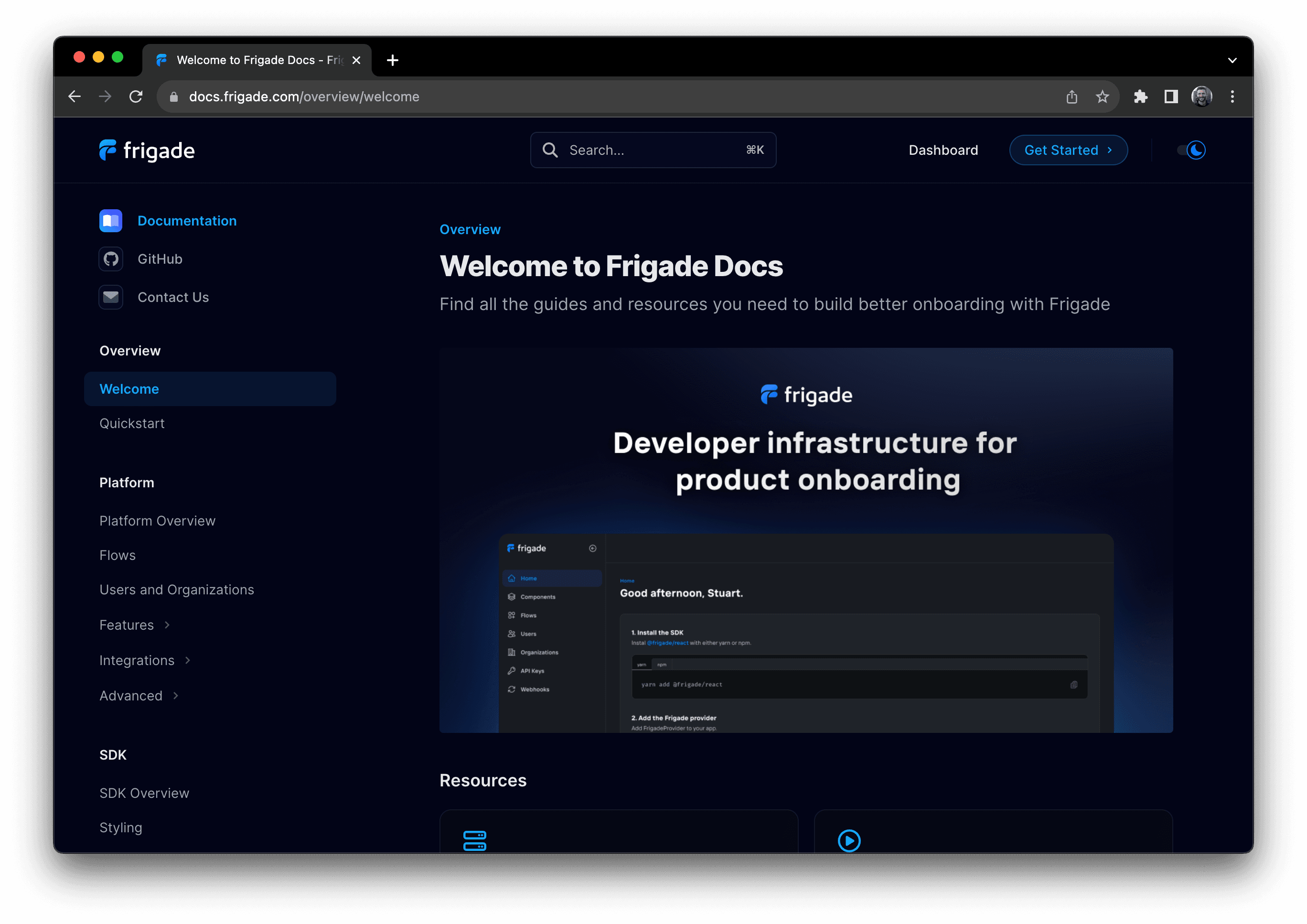Open the browser extensions puzzle icon
1307x924 pixels.
1140,97
